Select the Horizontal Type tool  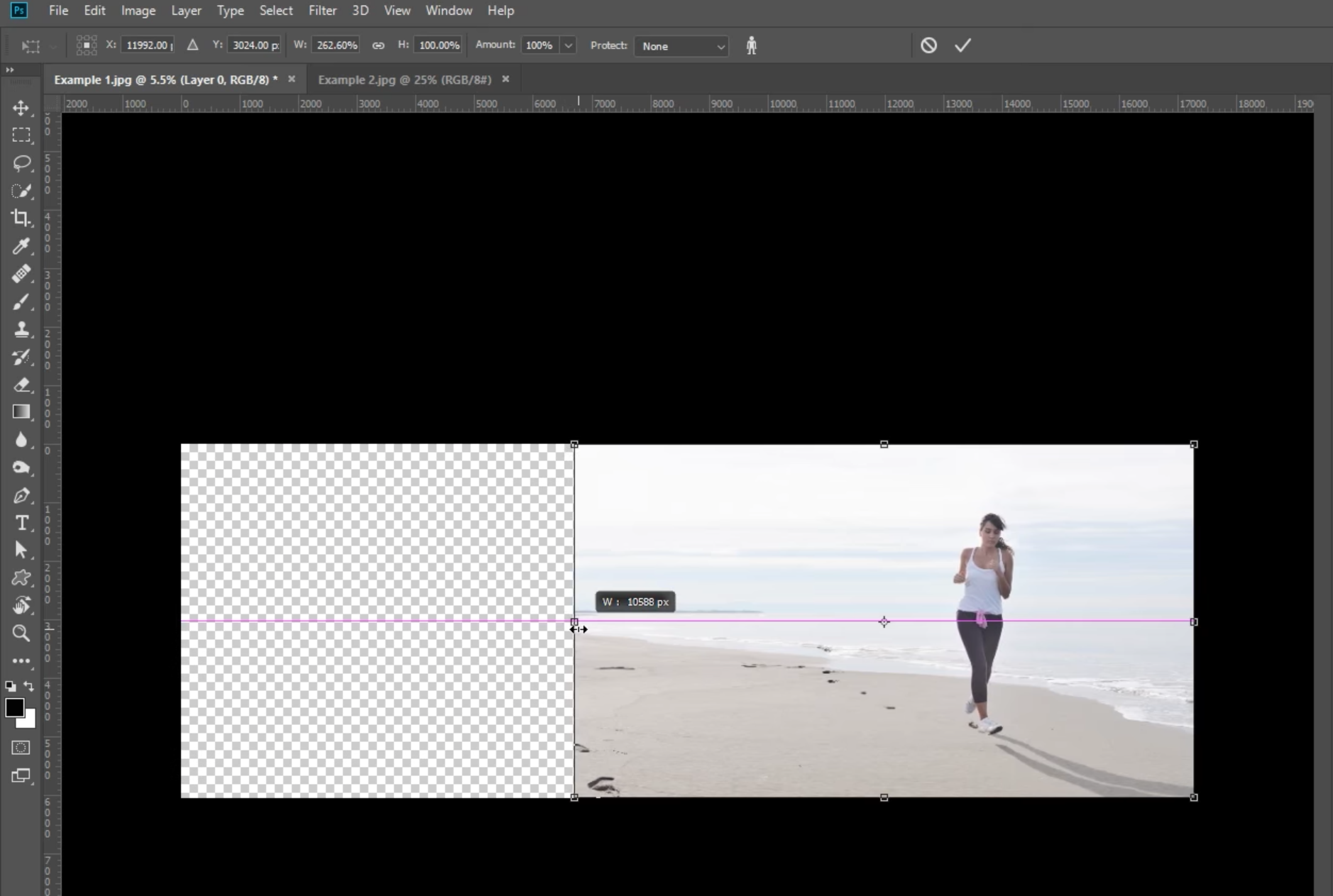click(x=21, y=523)
